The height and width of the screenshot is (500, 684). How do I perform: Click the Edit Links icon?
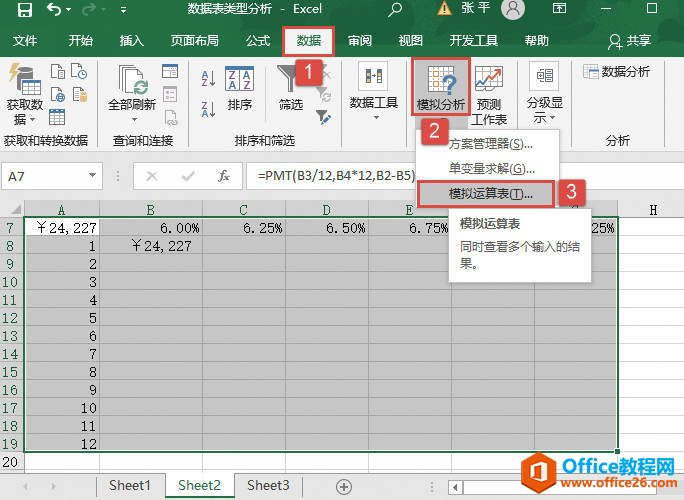click(171, 117)
